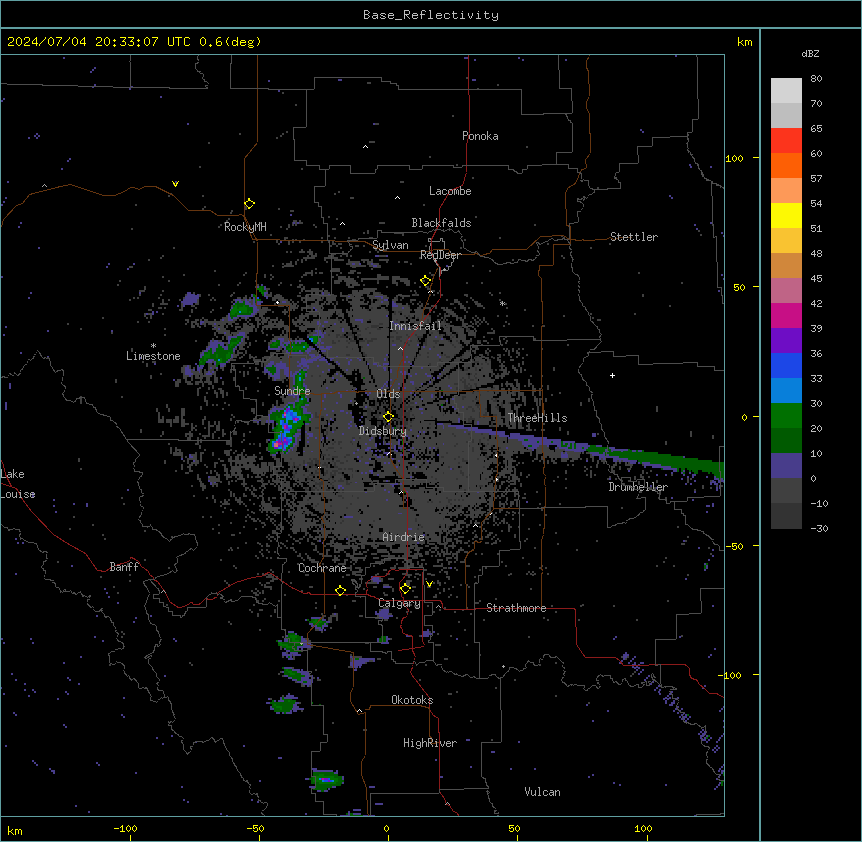Click the white plus marker east of ThreeHills

point(612,375)
